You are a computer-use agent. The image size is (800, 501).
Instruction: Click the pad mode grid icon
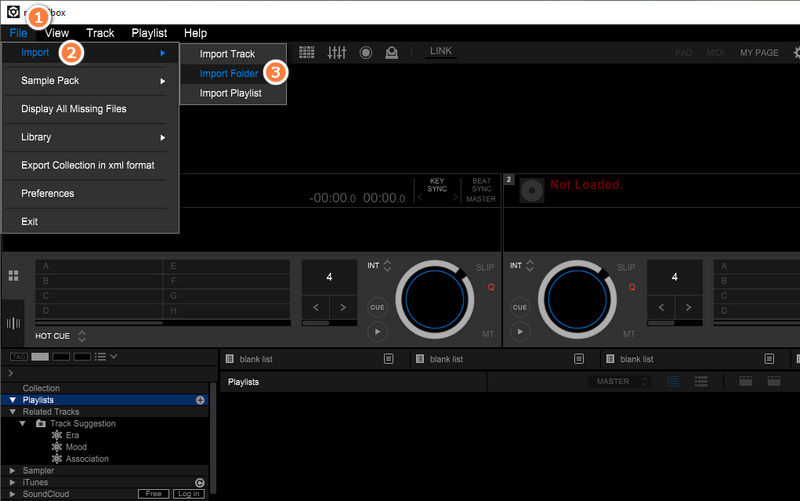coord(14,276)
